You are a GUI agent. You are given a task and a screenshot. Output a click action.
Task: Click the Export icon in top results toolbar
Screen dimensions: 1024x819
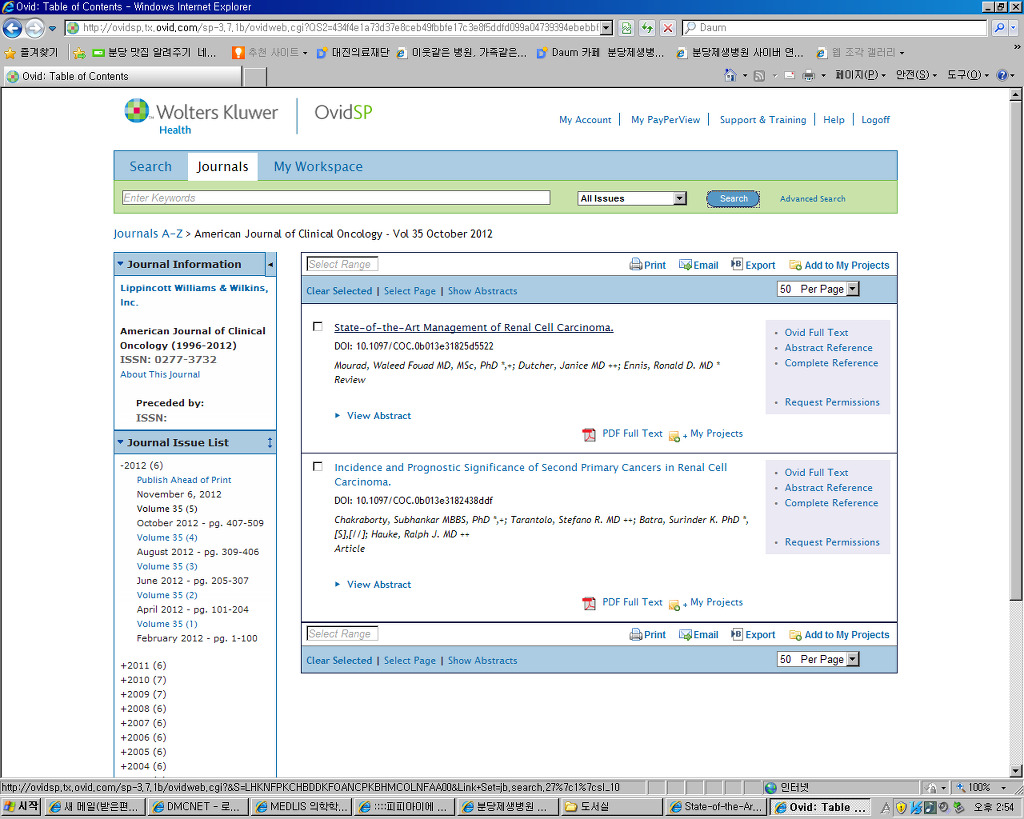coord(737,265)
